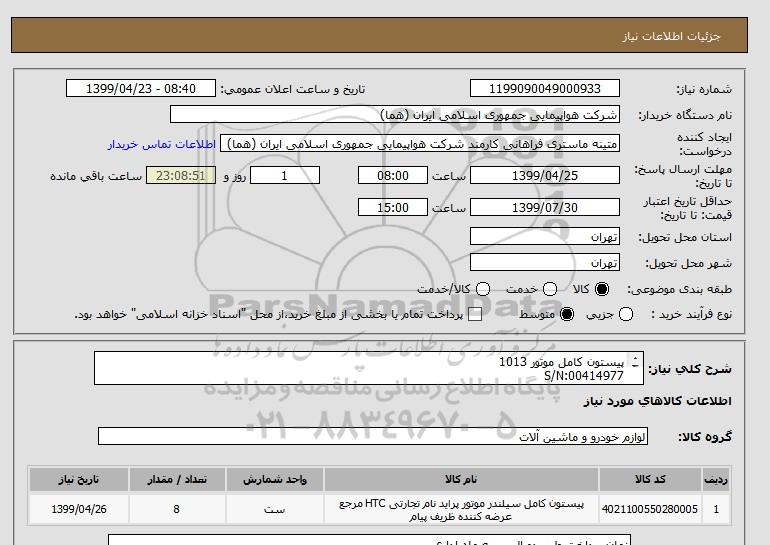Select the کالا/خدمت radio button

(483, 289)
